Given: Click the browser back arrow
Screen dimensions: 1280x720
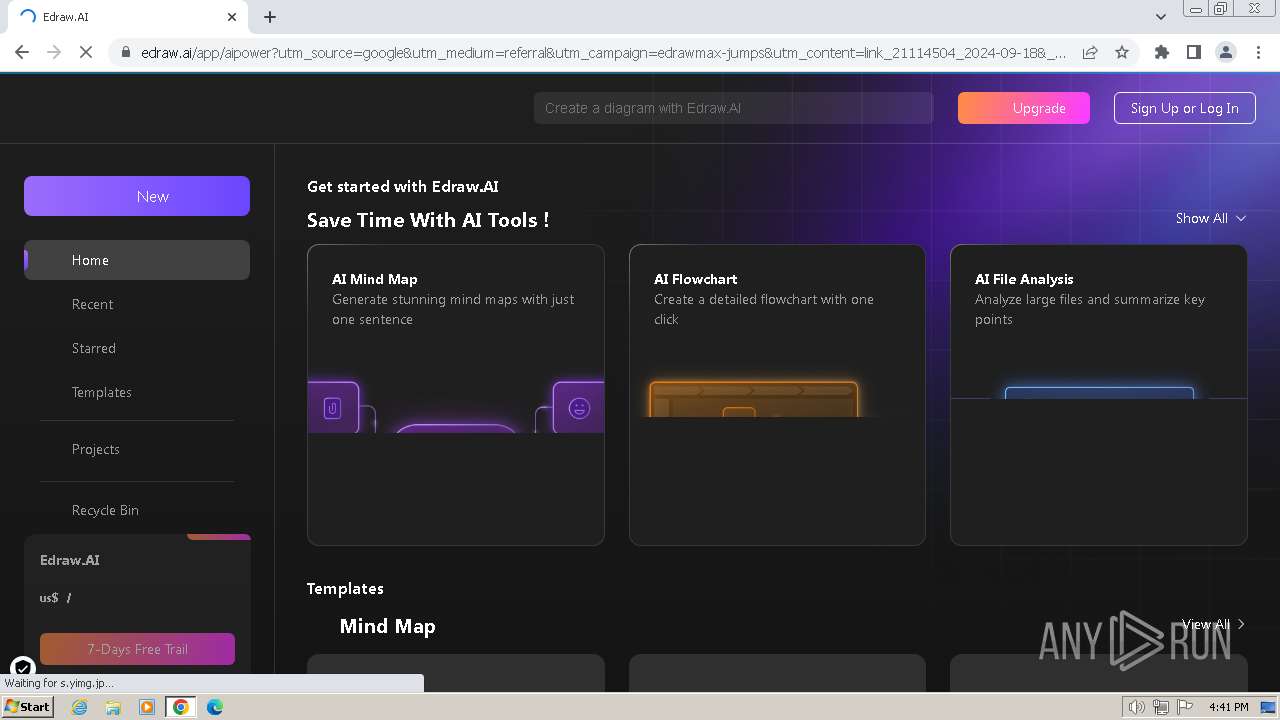Looking at the screenshot, I should (22, 52).
